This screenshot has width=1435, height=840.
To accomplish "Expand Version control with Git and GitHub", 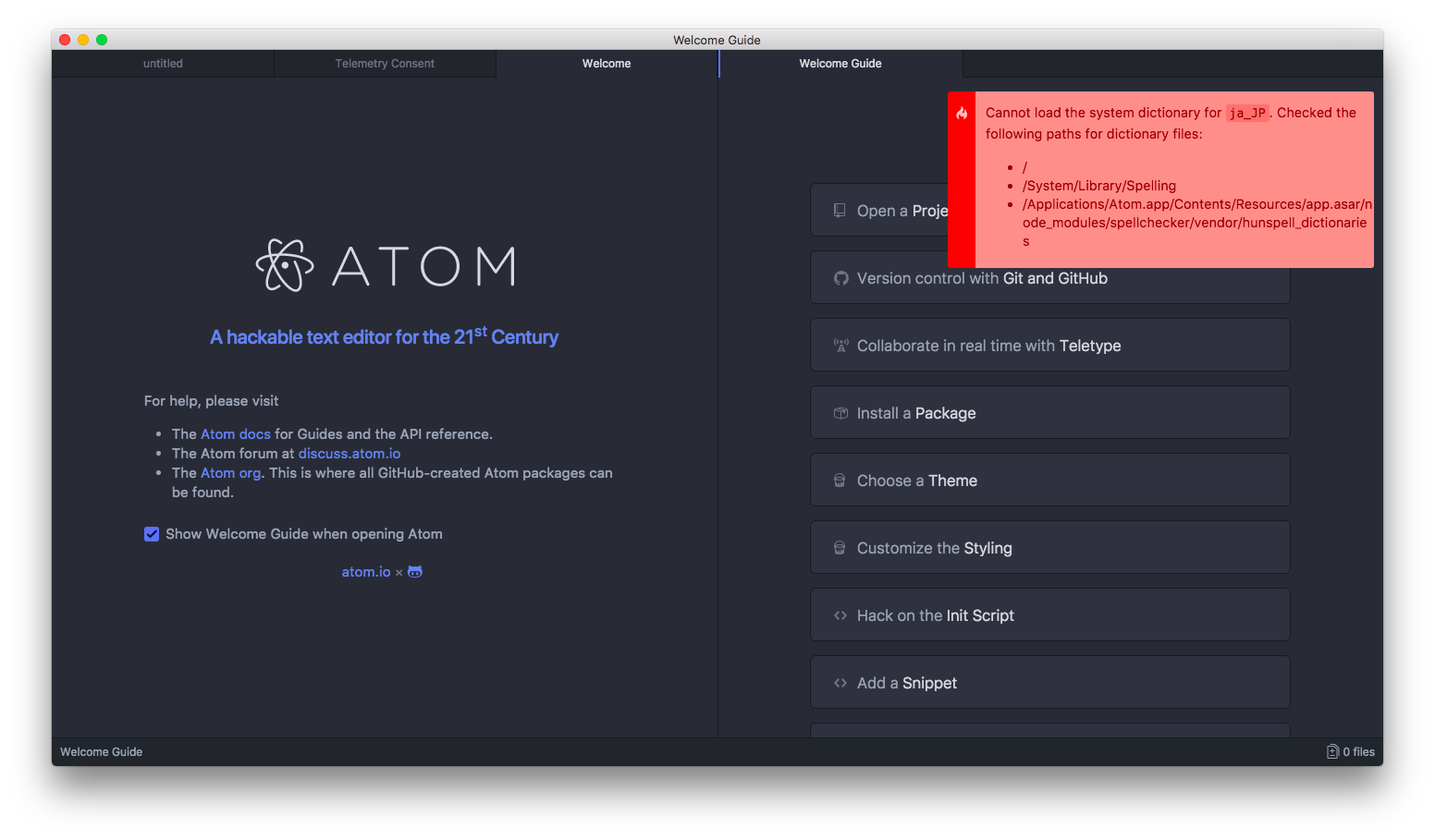I will pyautogui.click(x=1049, y=278).
